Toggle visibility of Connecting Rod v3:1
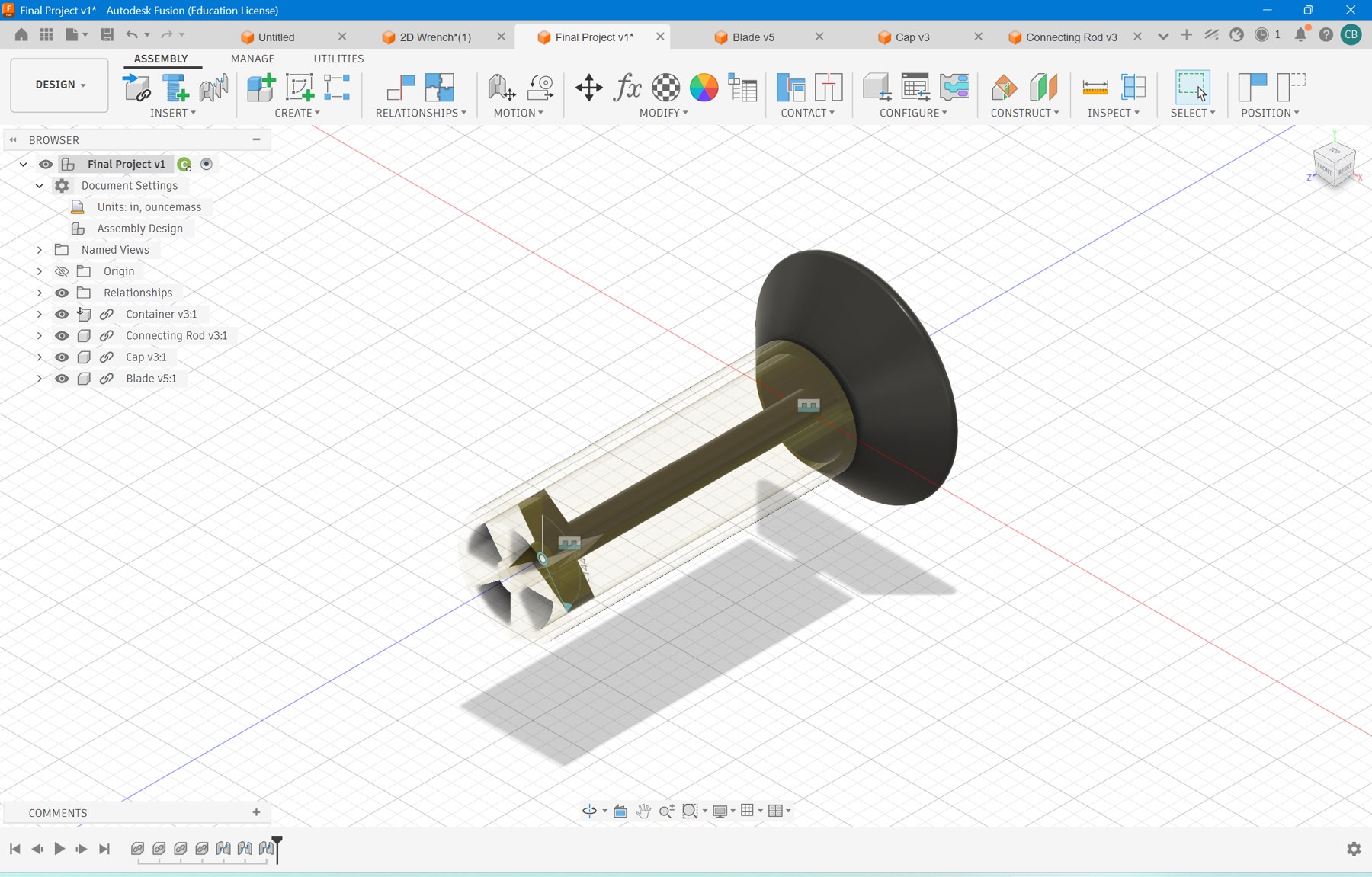1372x877 pixels. pos(62,335)
